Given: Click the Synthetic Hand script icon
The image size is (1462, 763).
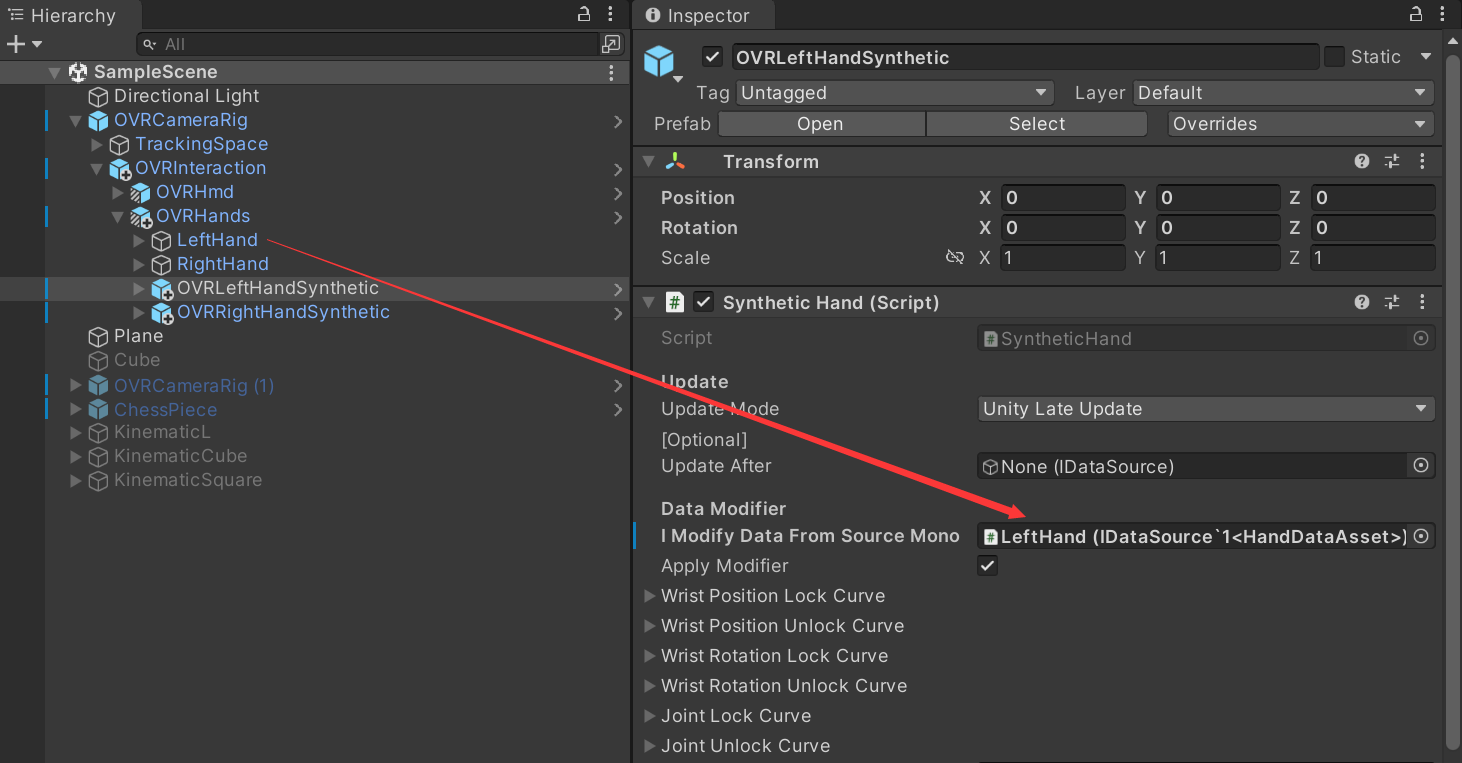Looking at the screenshot, I should tap(675, 302).
